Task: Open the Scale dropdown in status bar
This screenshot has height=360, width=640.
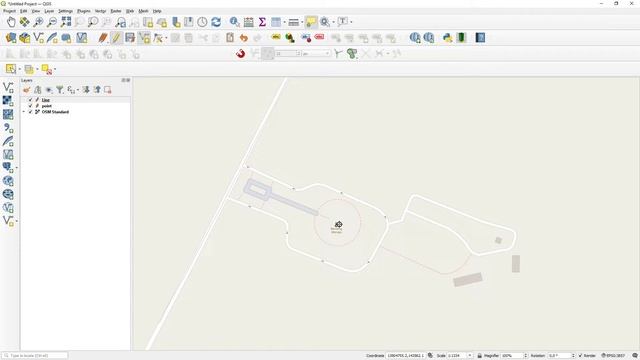Action: [x=470, y=356]
